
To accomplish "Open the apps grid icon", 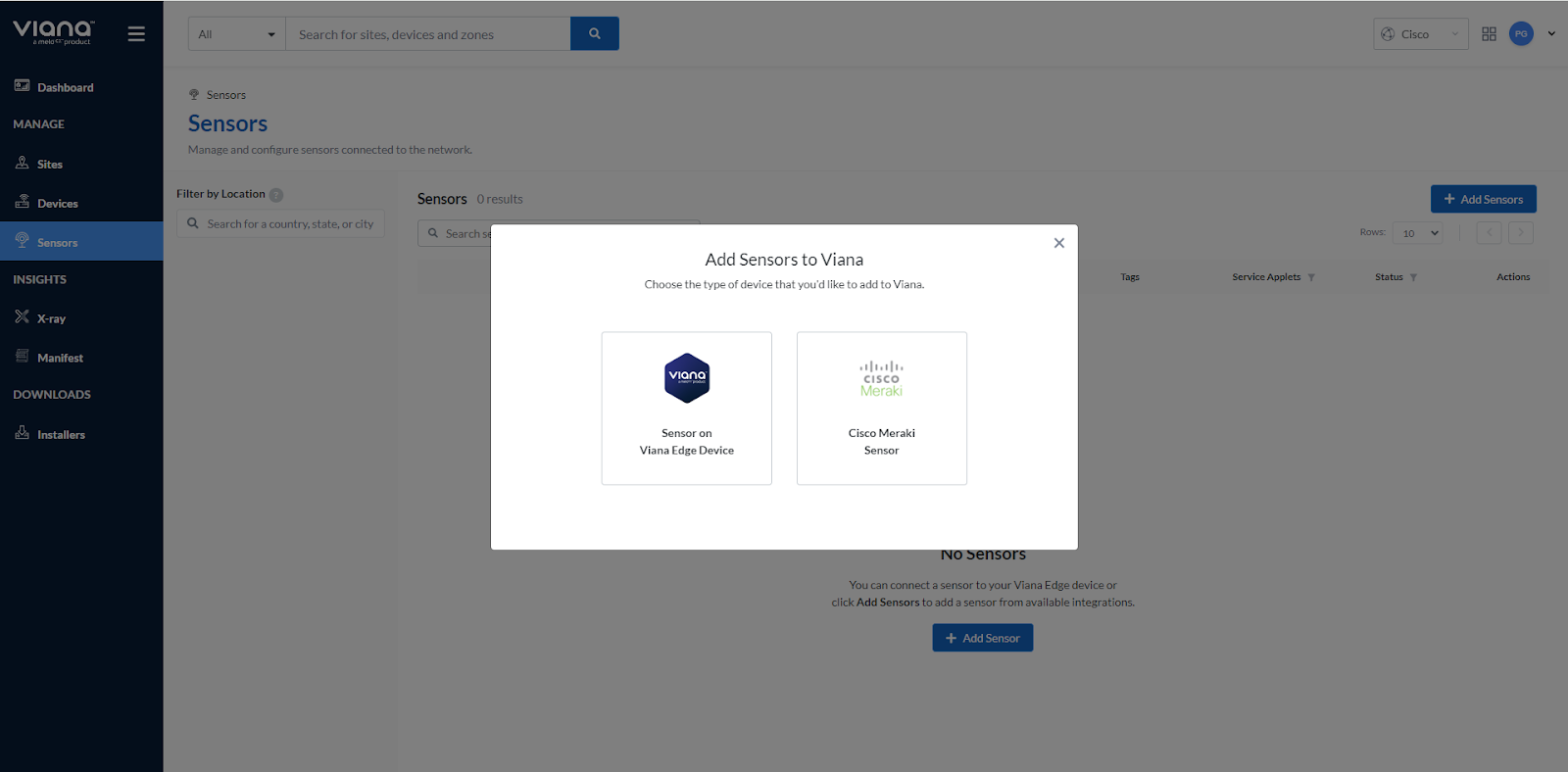I will (1489, 34).
